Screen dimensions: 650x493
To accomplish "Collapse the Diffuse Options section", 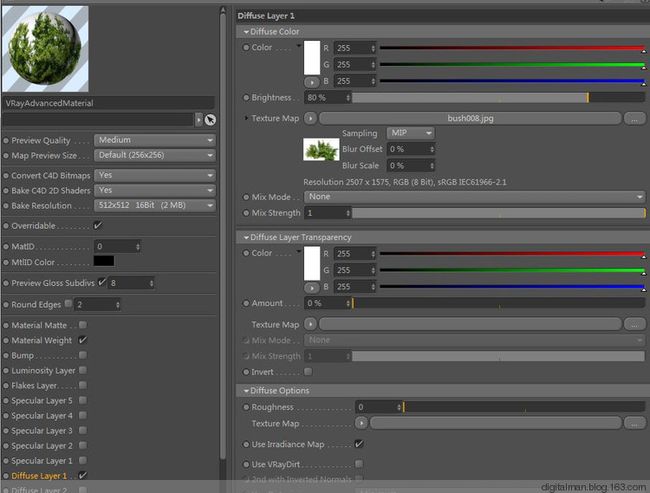I will [x=246, y=391].
